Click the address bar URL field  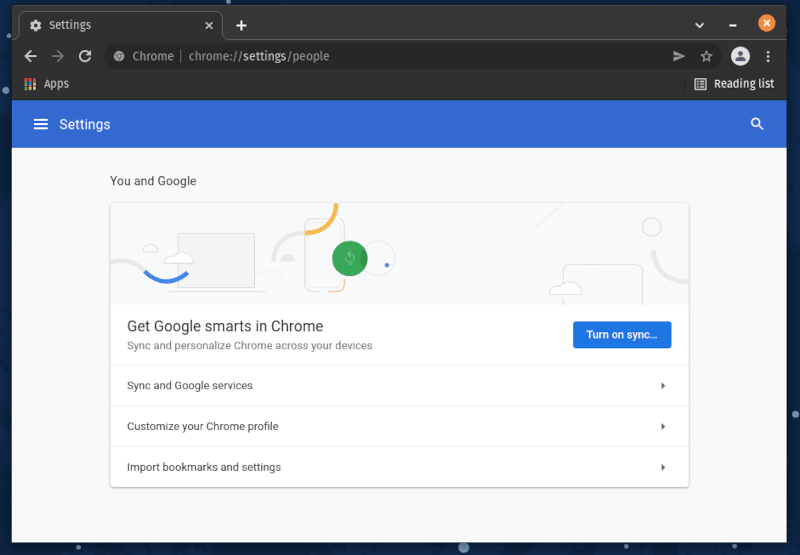click(400, 56)
